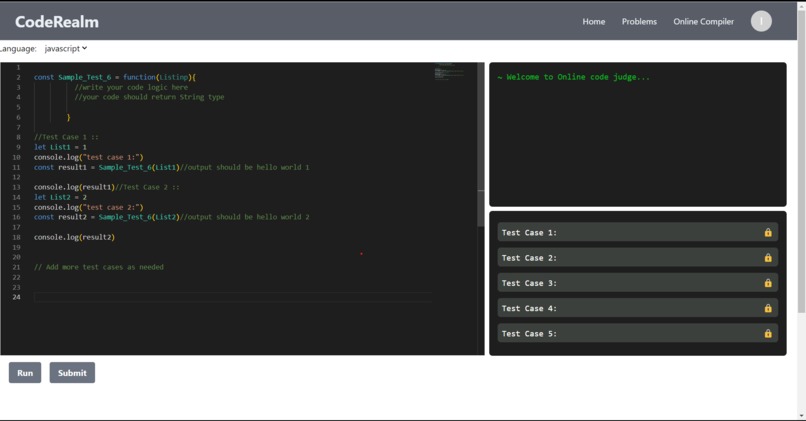Screen dimensions: 806x421
Task: Click the console.log("test case 2:") line
Action: pyautogui.click(x=88, y=207)
